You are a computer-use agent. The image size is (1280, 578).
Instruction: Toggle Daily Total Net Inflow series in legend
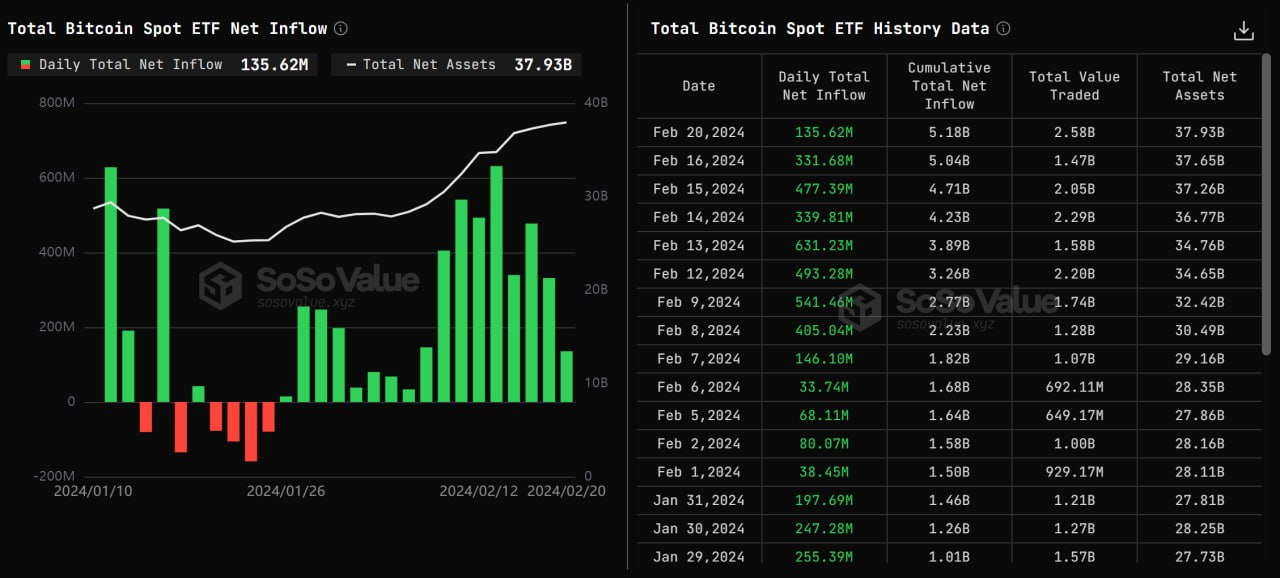[130, 65]
